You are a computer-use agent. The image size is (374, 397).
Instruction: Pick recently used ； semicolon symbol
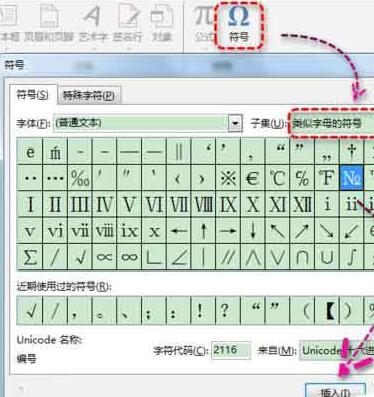click(x=154, y=311)
